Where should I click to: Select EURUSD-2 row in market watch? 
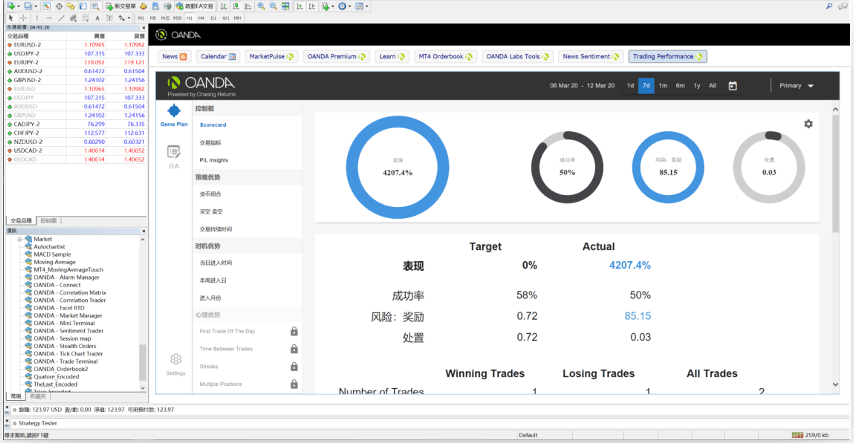tap(76, 45)
